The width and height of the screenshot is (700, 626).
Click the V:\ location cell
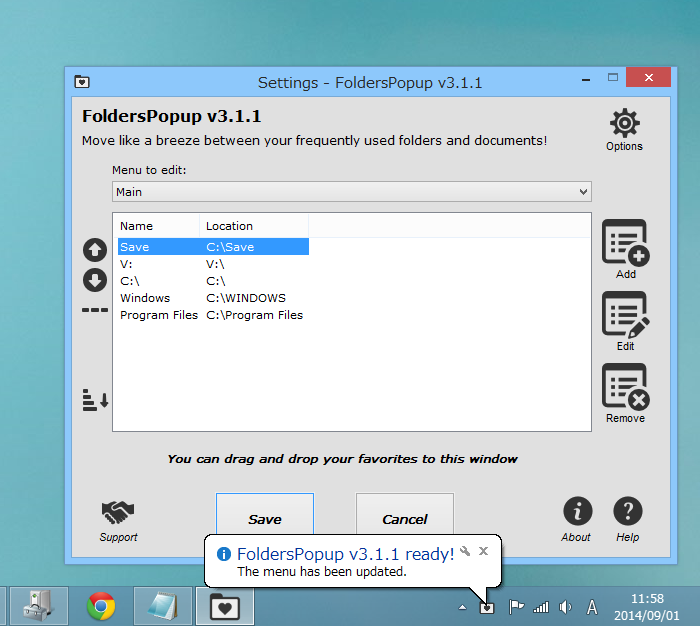pyautogui.click(x=215, y=264)
